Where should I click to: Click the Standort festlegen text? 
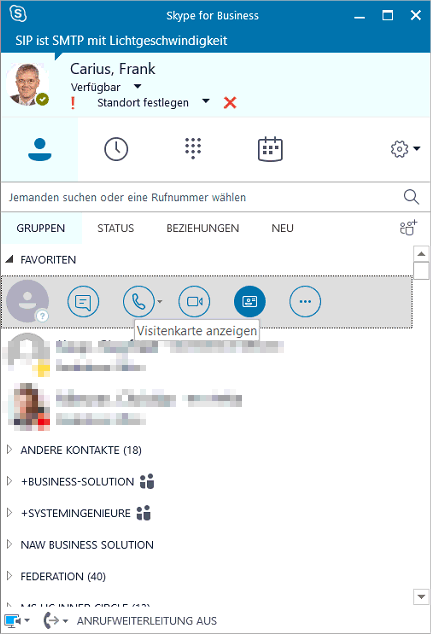coord(143,103)
